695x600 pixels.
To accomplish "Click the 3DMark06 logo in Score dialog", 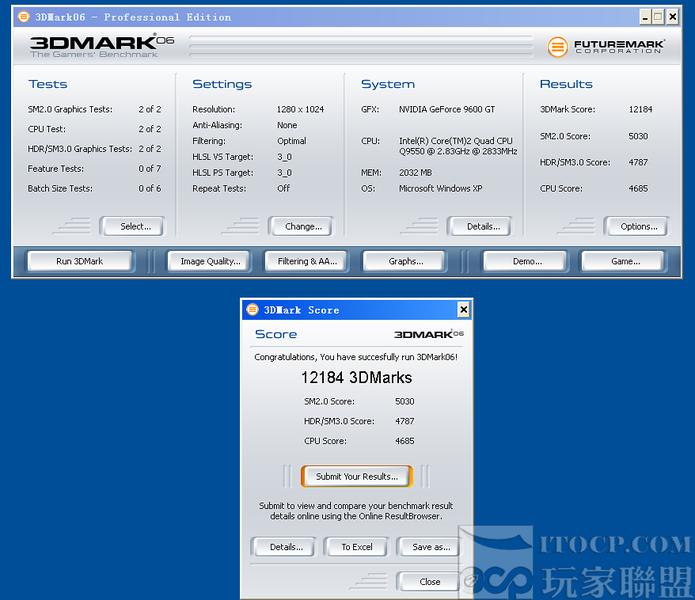I will click(429, 334).
